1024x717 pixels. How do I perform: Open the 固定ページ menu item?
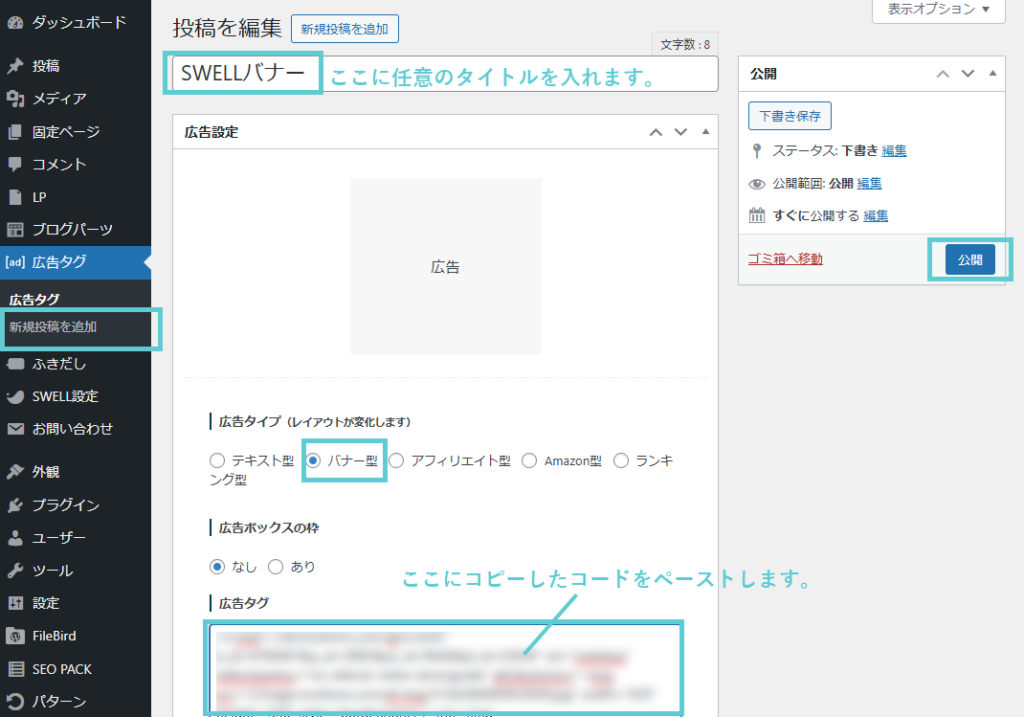pos(66,131)
